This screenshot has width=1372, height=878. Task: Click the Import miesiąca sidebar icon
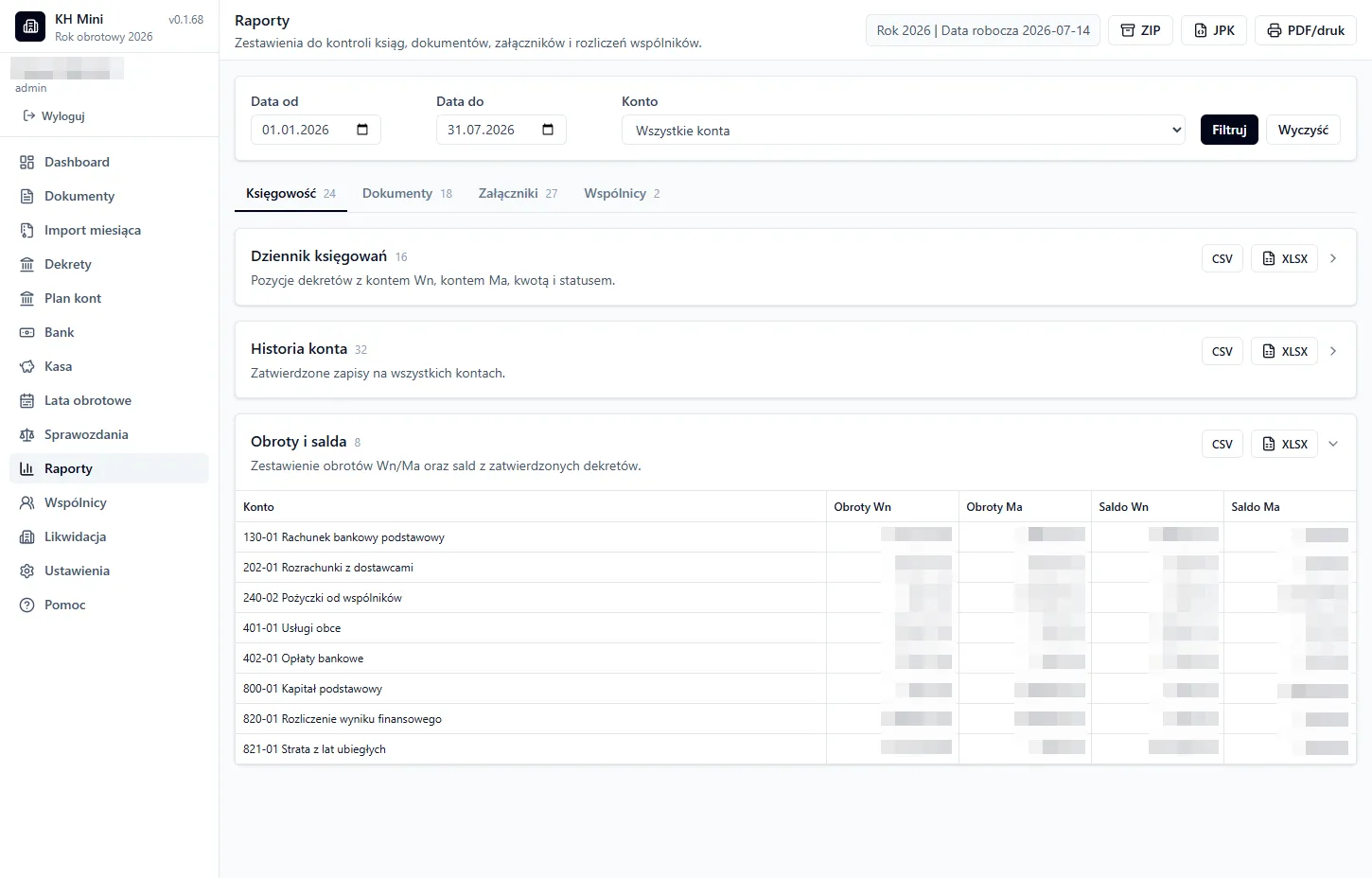tap(26, 230)
